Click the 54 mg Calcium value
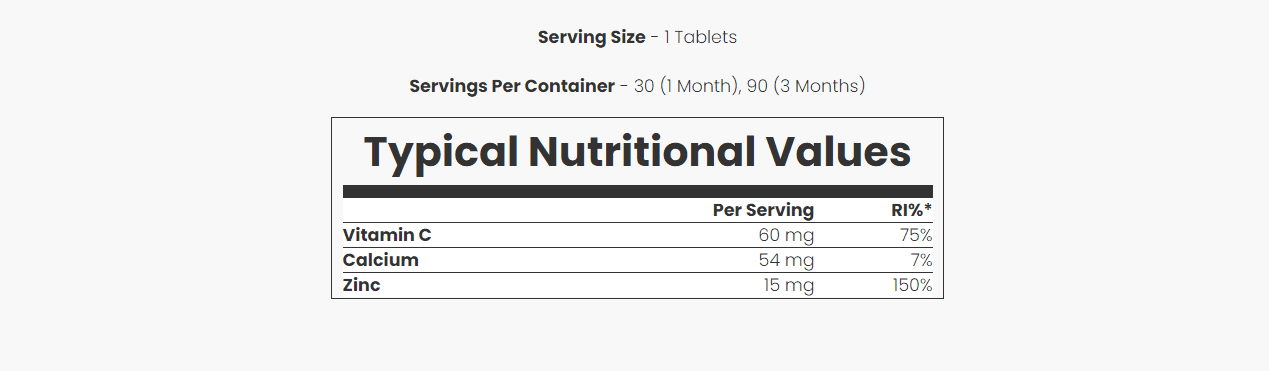The image size is (1269, 371). coord(786,260)
